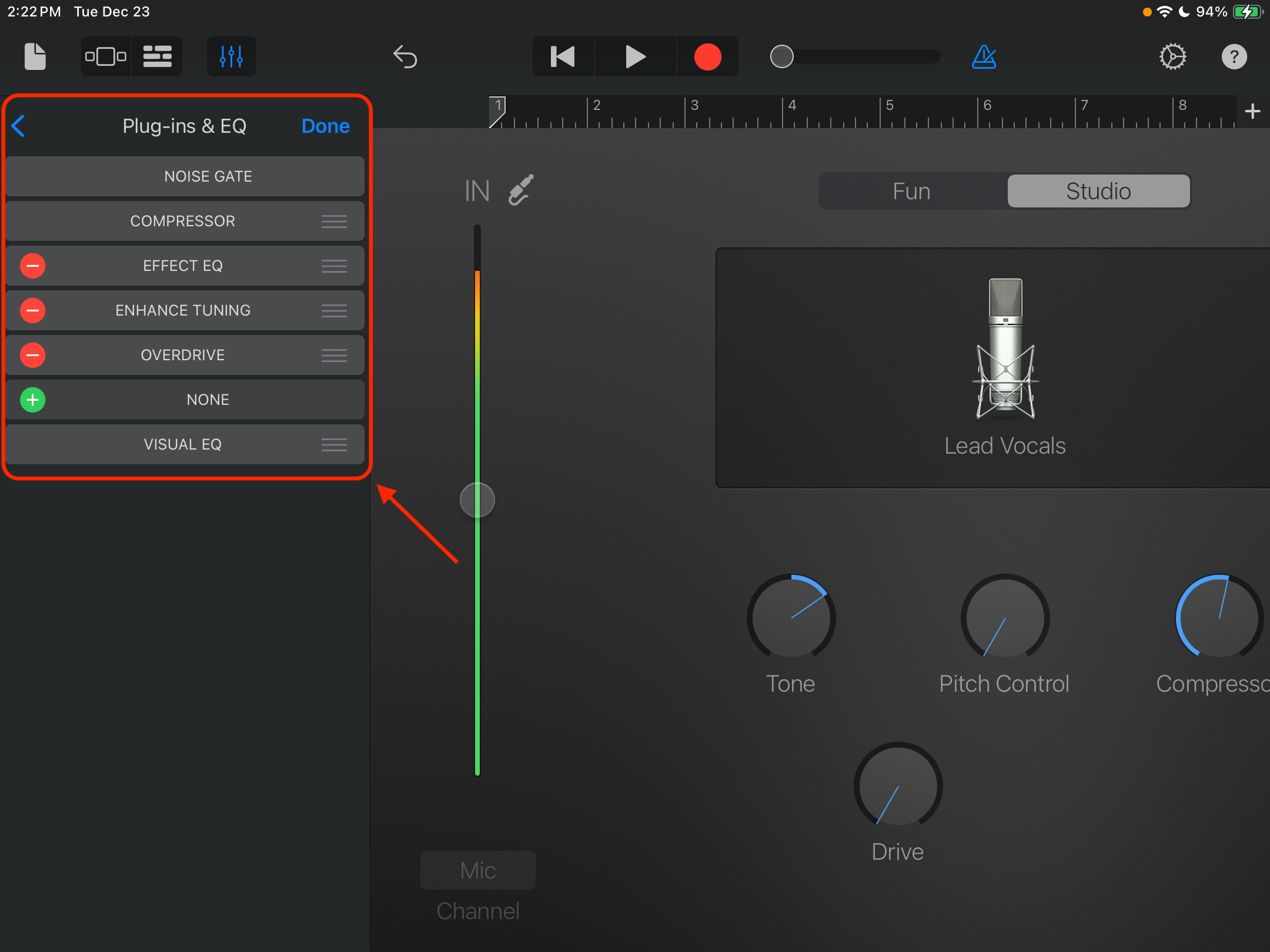Open My Songs document icon
The image size is (1270, 952).
[35, 56]
